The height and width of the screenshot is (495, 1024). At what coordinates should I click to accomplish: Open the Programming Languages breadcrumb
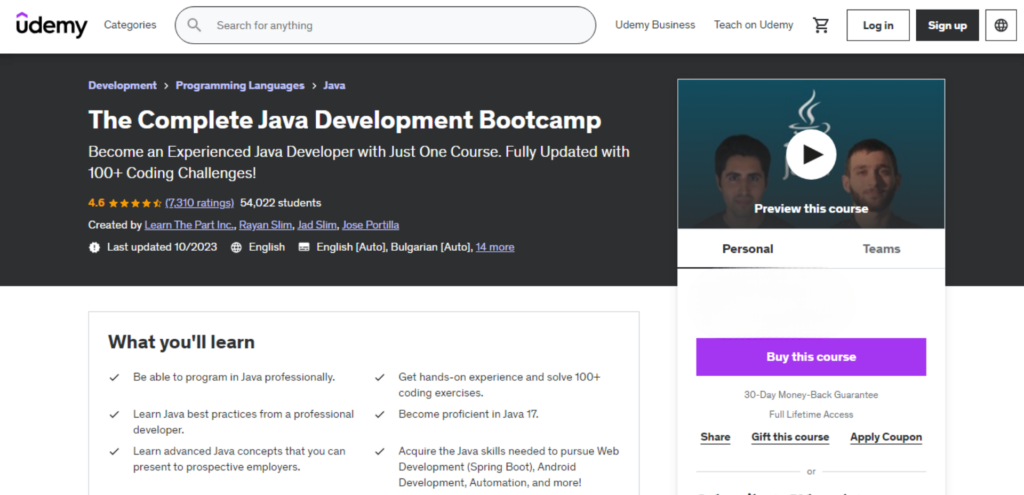point(240,86)
